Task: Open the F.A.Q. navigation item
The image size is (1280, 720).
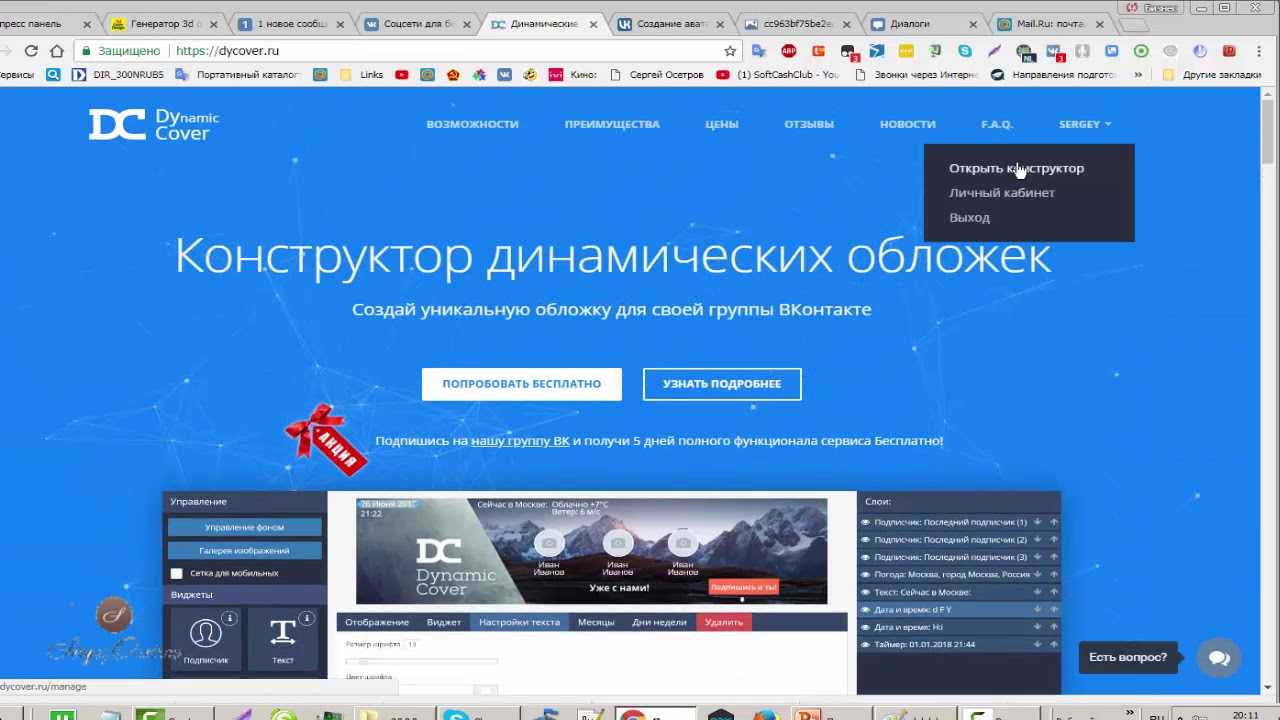Action: point(997,124)
